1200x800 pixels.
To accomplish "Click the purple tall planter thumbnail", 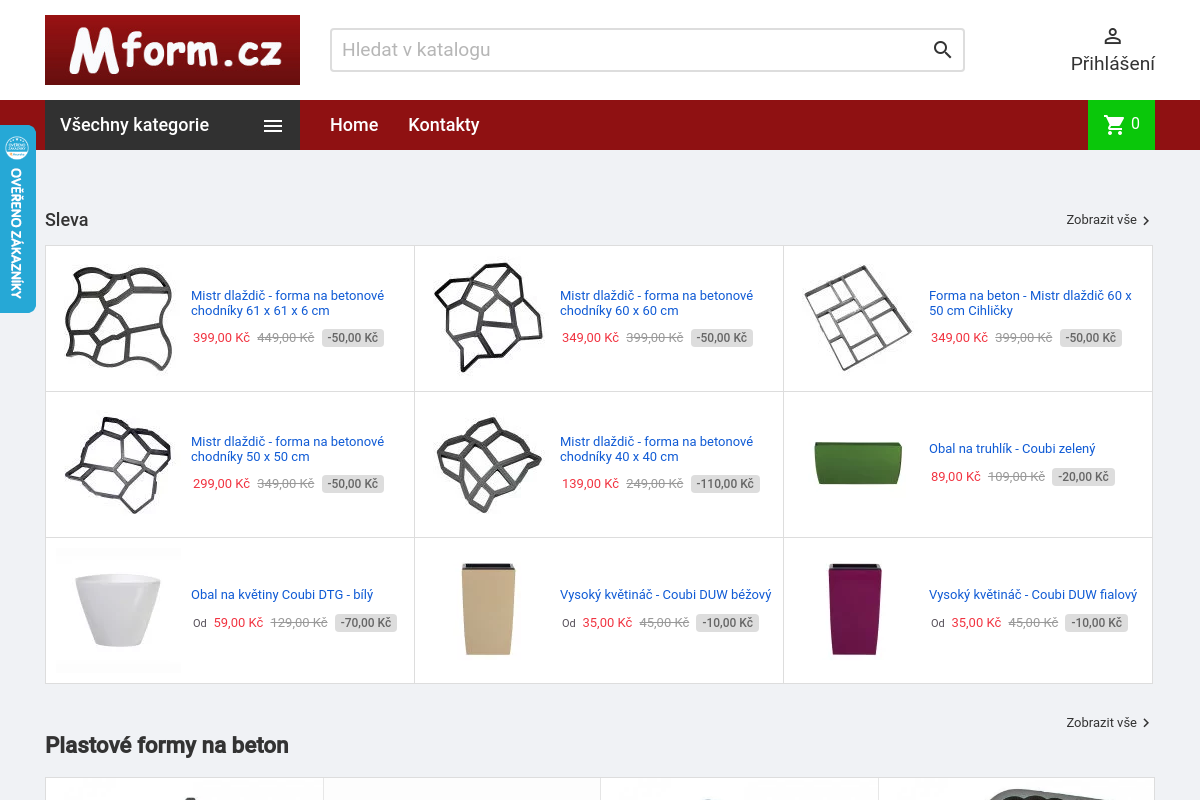I will coord(856,610).
